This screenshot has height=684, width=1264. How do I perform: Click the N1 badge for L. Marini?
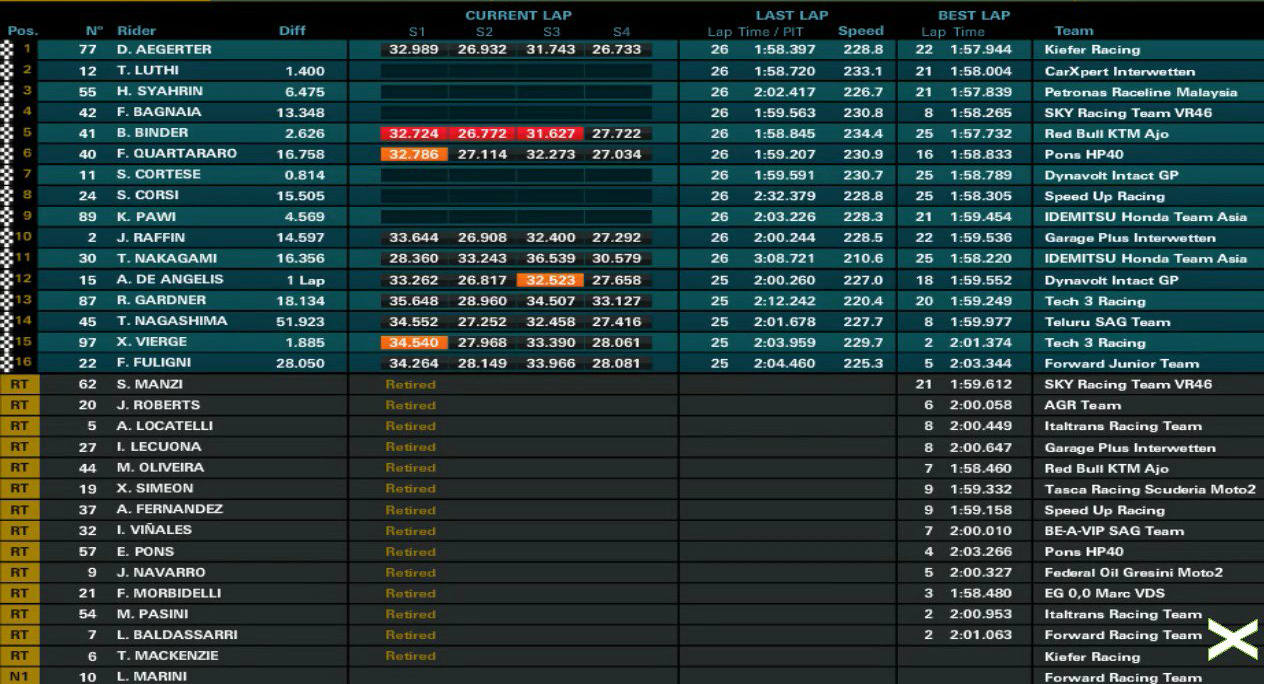click(x=19, y=677)
